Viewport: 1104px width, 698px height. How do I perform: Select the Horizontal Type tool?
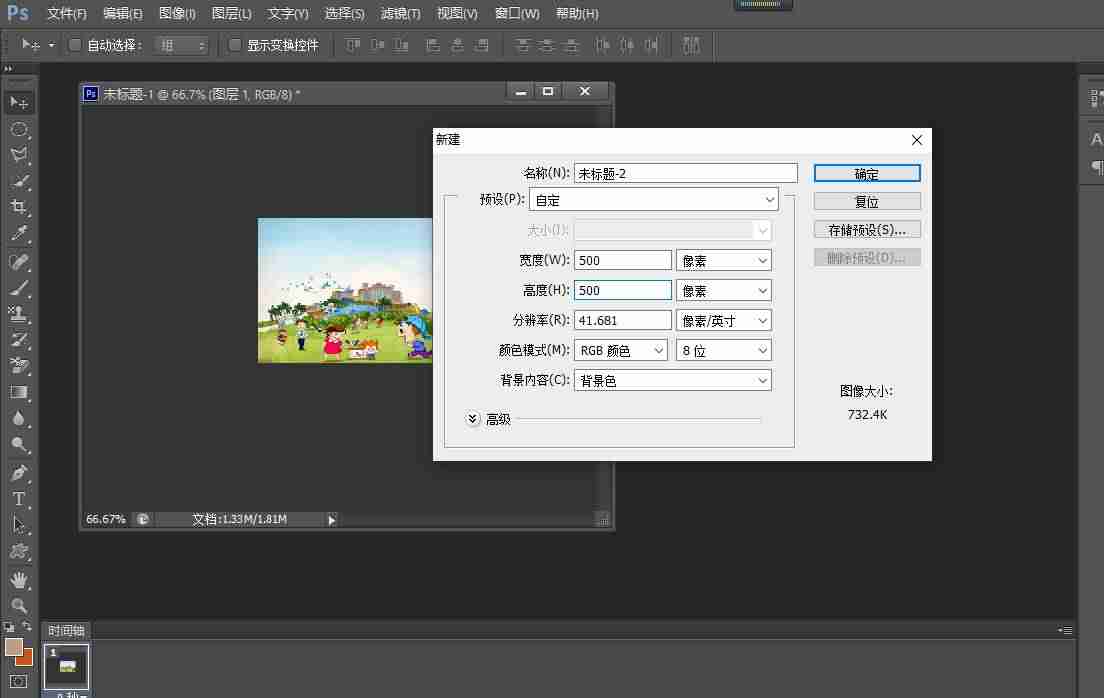click(19, 499)
